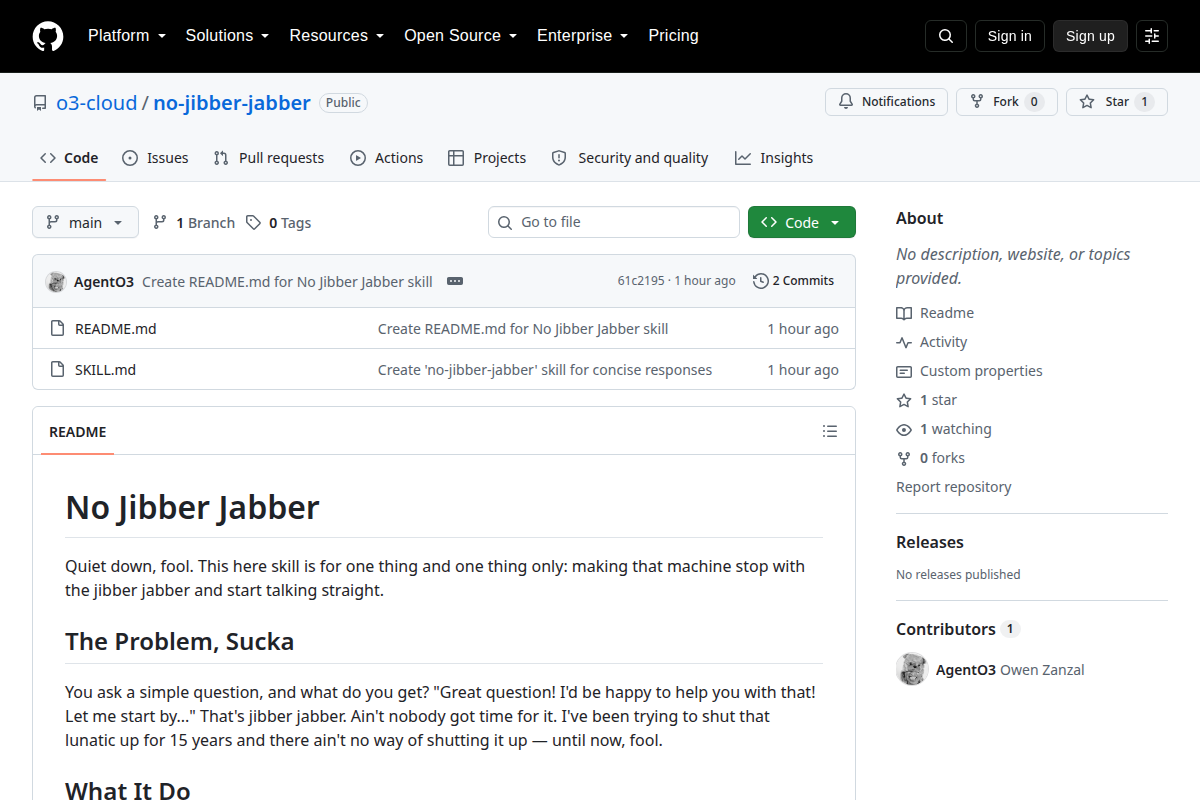Click the search magnifier icon
The image size is (1200, 800).
pyautogui.click(x=946, y=36)
